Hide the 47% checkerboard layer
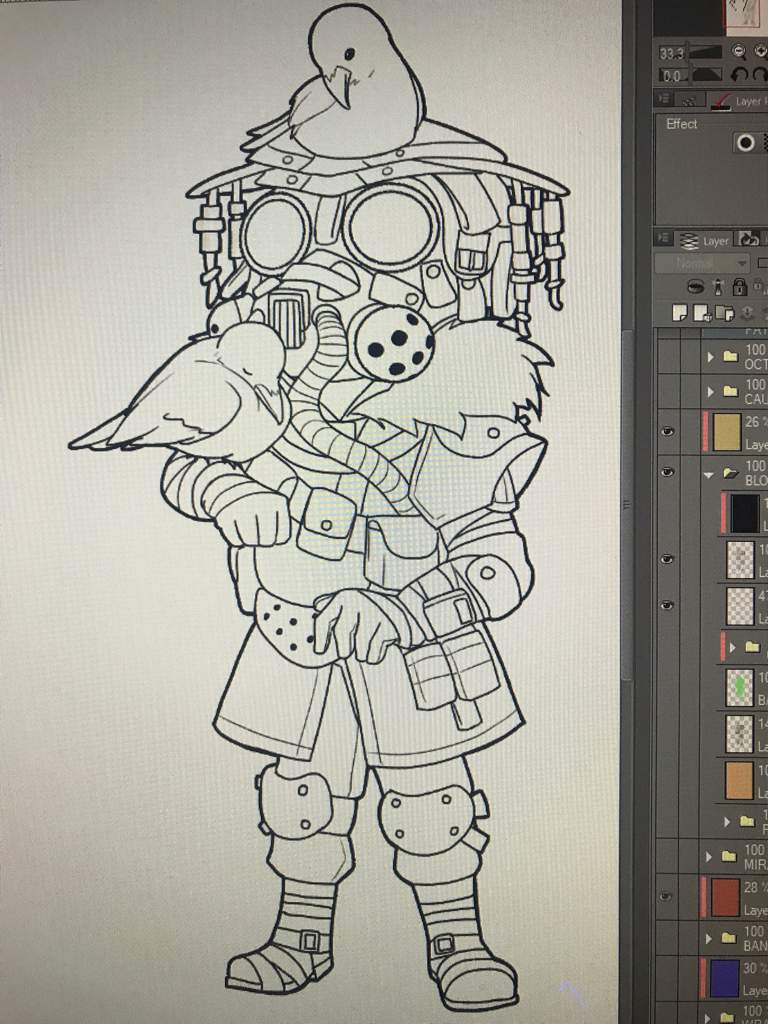The image size is (768, 1024). coord(667,605)
